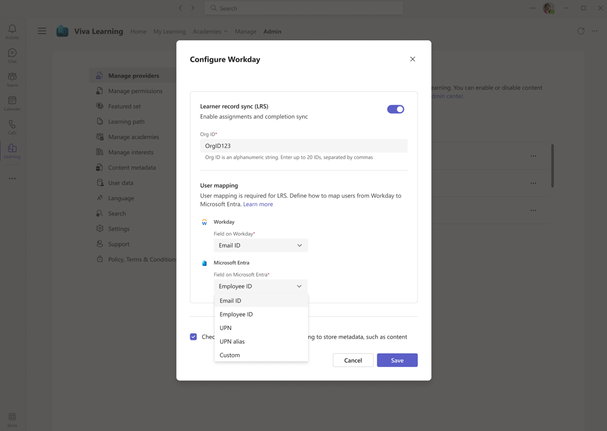The height and width of the screenshot is (431, 607).
Task: Open title bar settings and more ellipsis
Action: (532, 8)
